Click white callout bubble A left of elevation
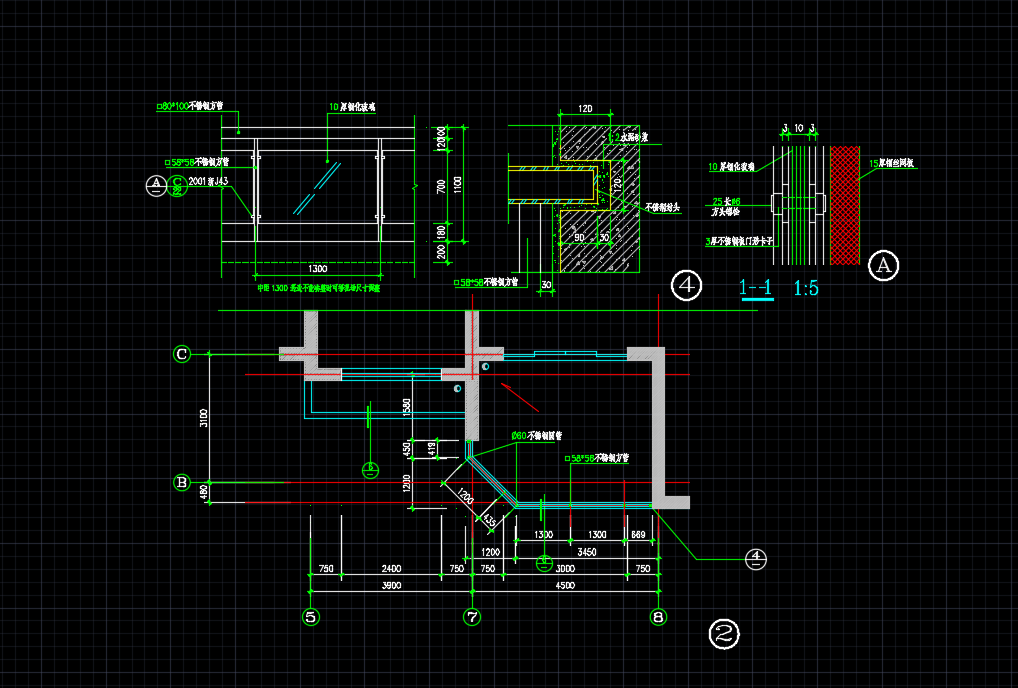Screen dimensions: 1018x688 point(156,186)
